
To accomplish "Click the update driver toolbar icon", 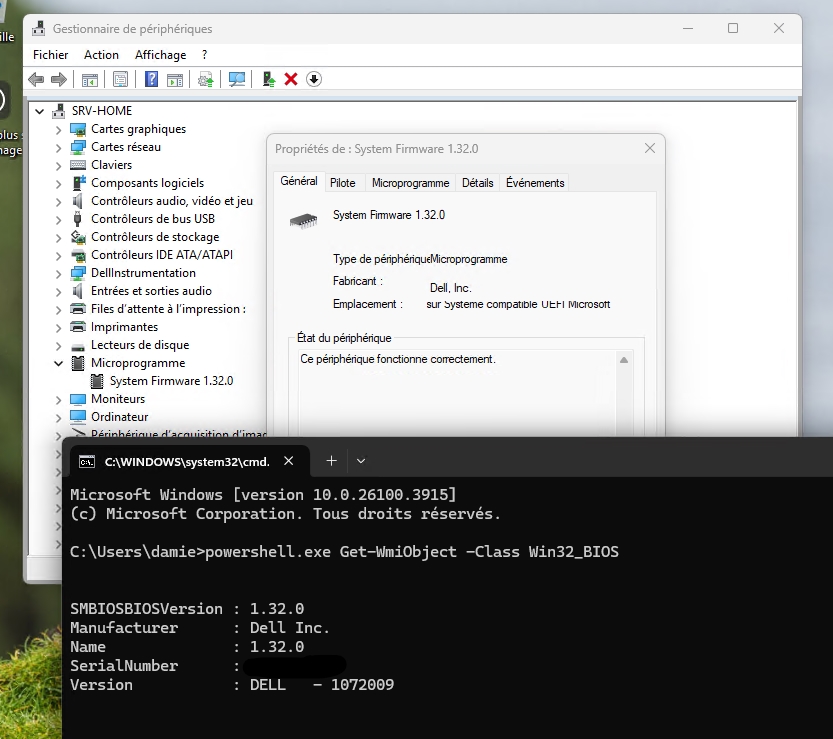I will (x=268, y=79).
